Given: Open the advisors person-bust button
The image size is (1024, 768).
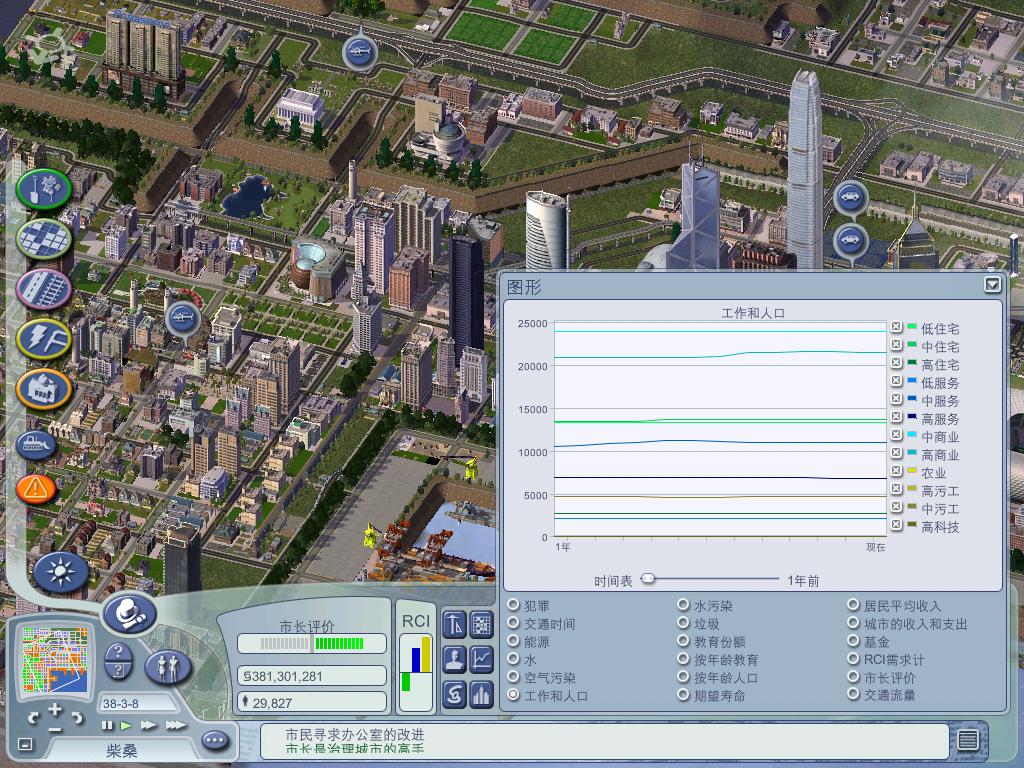Looking at the screenshot, I should (454, 660).
